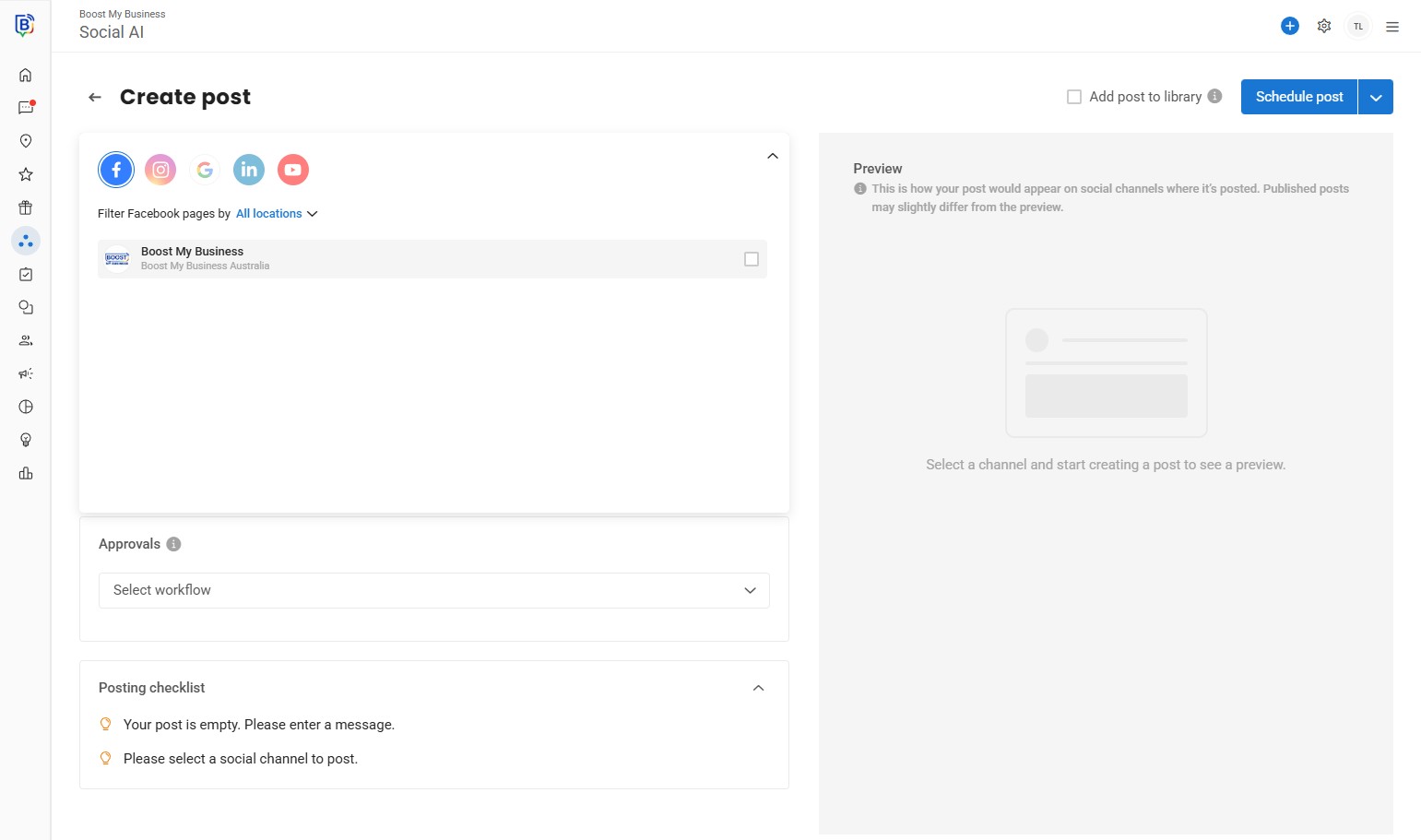Select the Google Business channel icon
The width and height of the screenshot is (1421, 840).
click(x=205, y=170)
